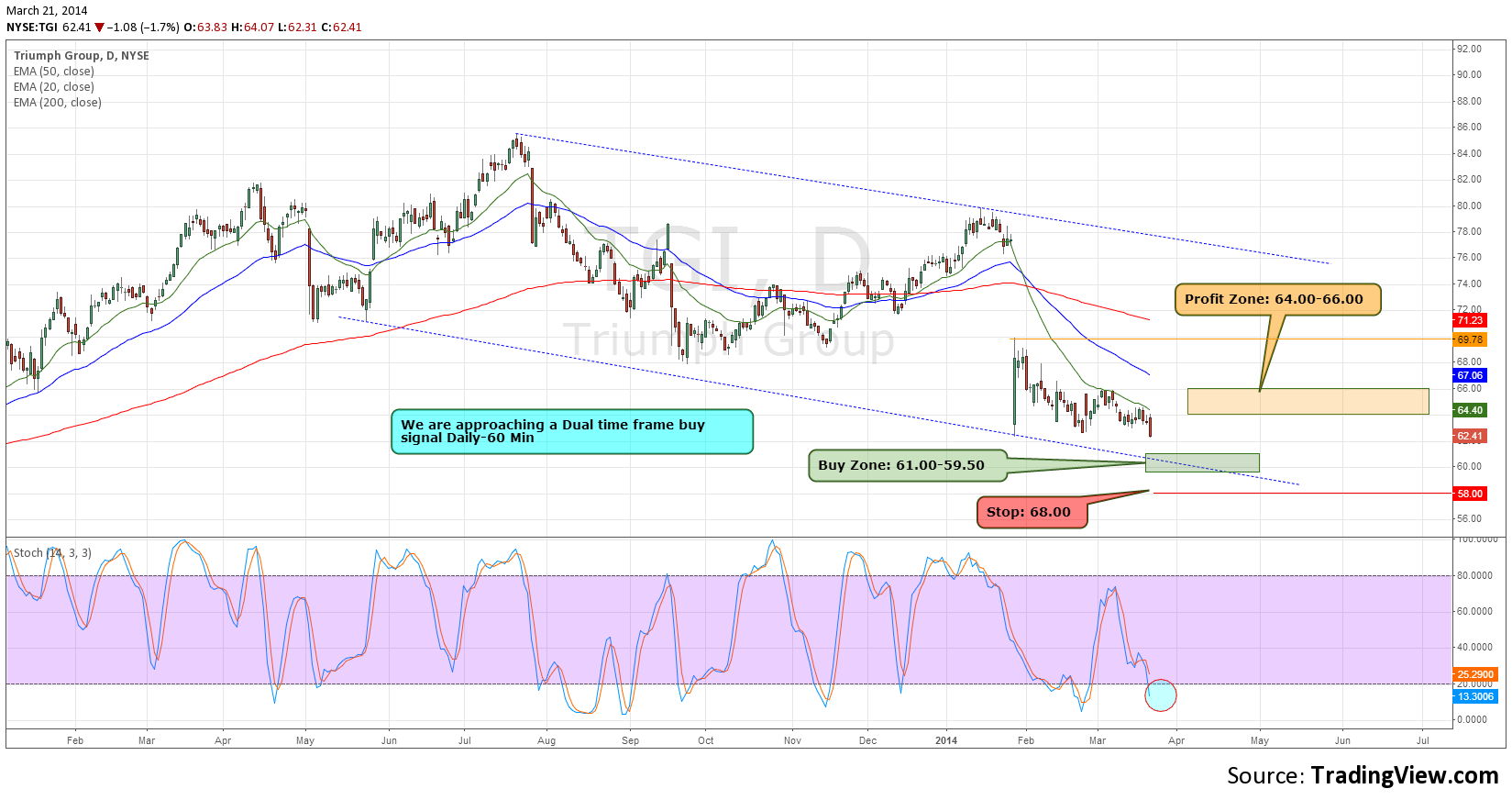Select the red 71.23 price tag

tap(1469, 320)
